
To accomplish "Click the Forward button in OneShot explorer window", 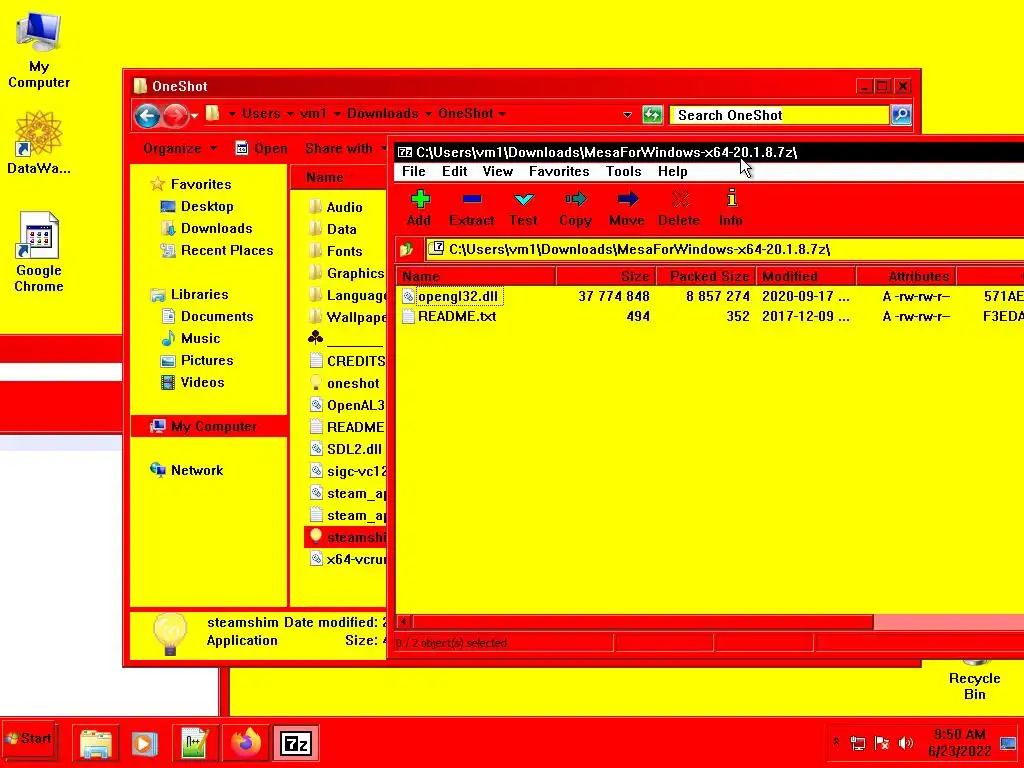I will 174,116.
